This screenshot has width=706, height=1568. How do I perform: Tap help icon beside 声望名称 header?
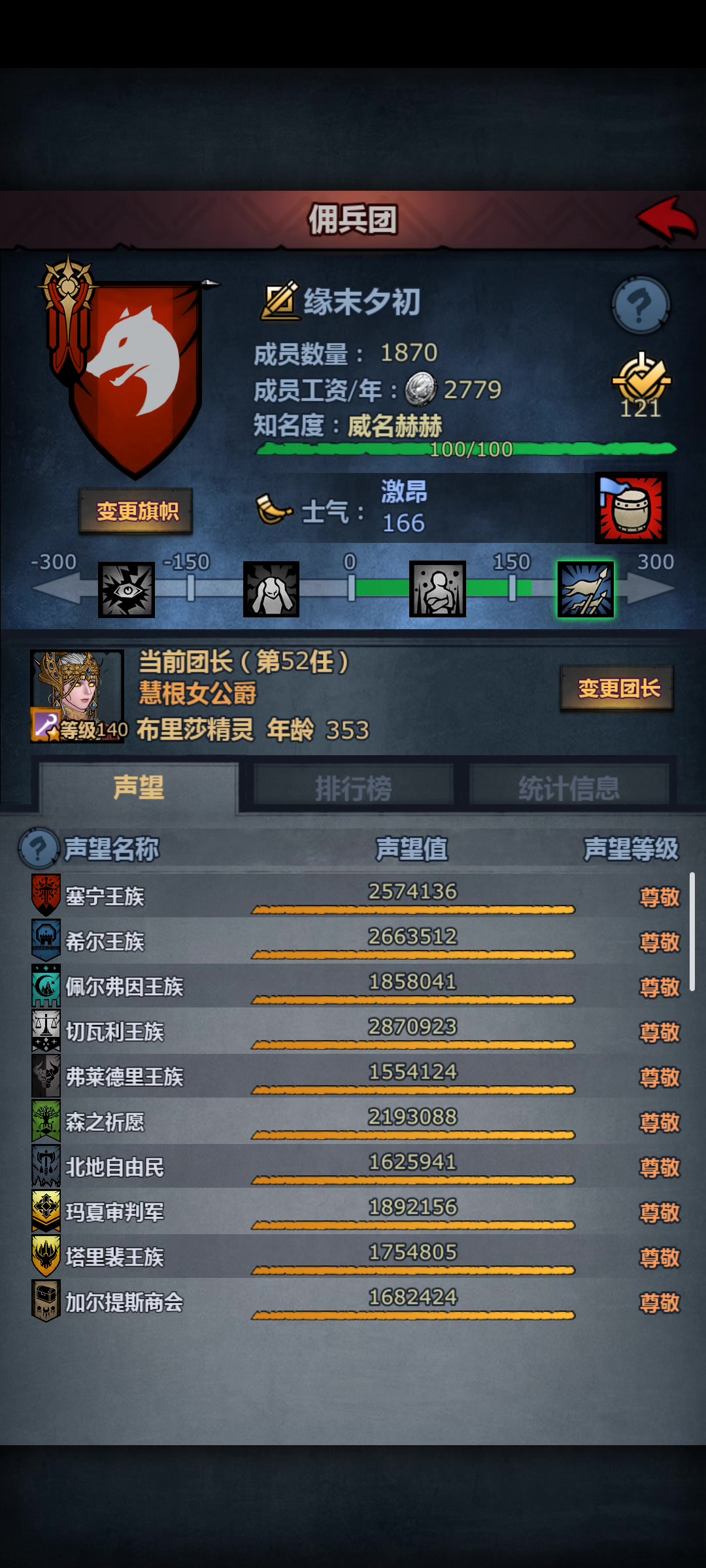(x=39, y=849)
